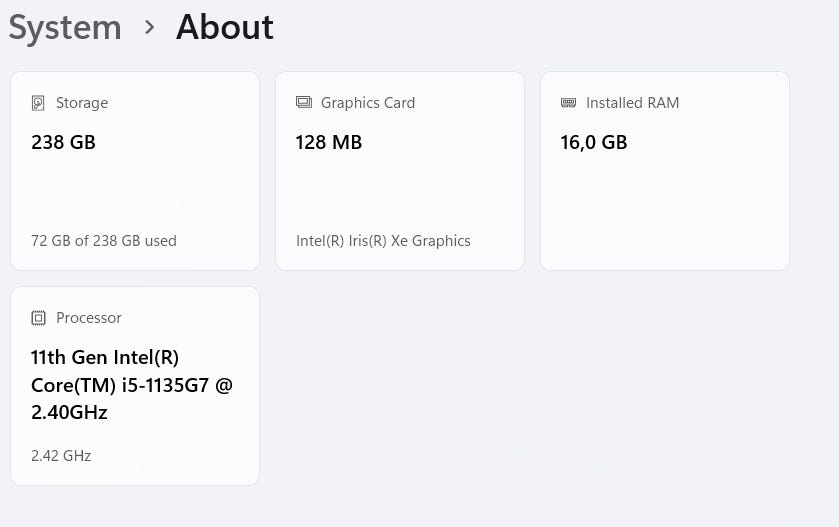
Task: Select the 128 MB graphics memory value
Action: click(329, 142)
